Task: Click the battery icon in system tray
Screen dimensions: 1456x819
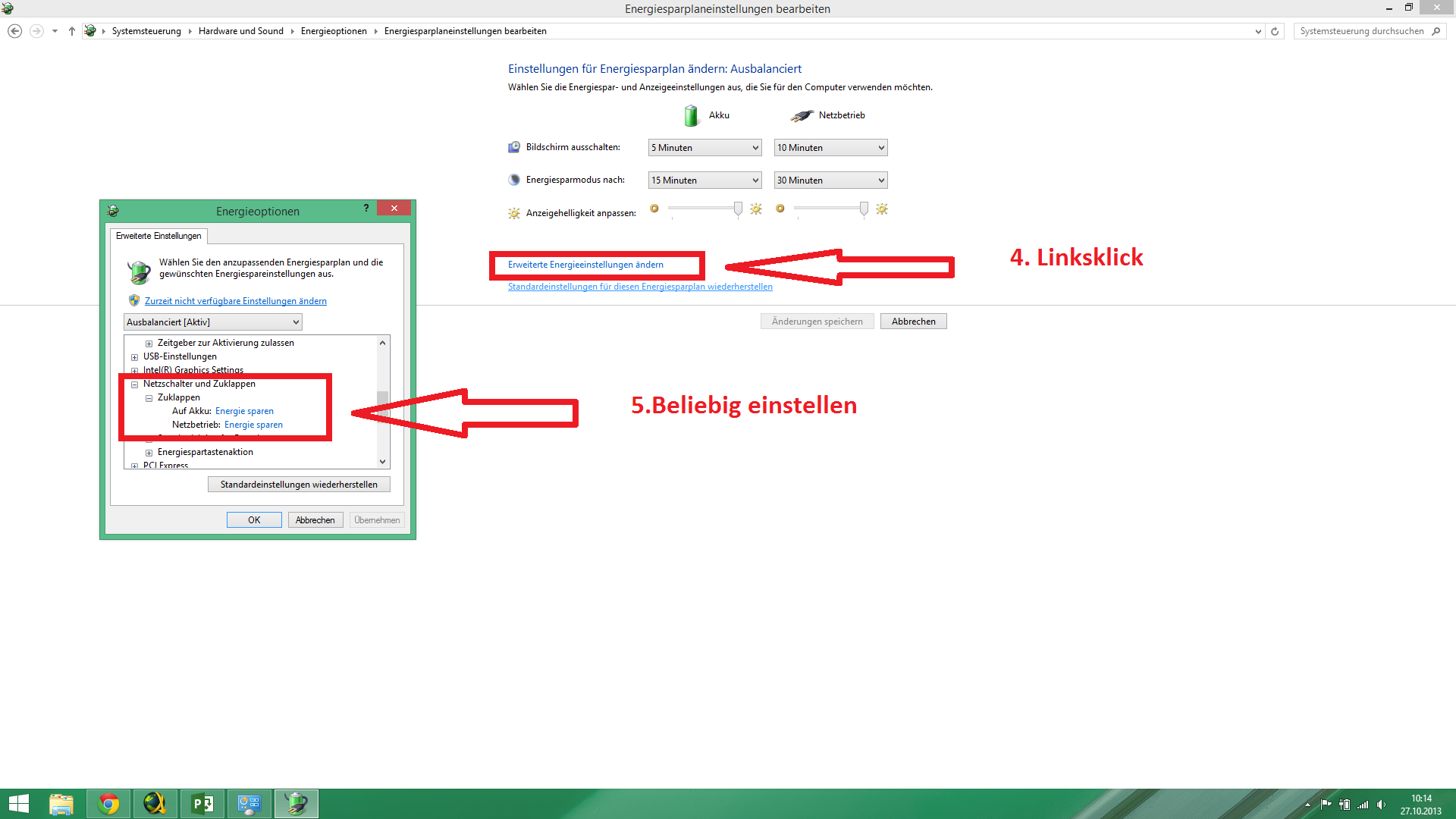Action: click(1345, 805)
